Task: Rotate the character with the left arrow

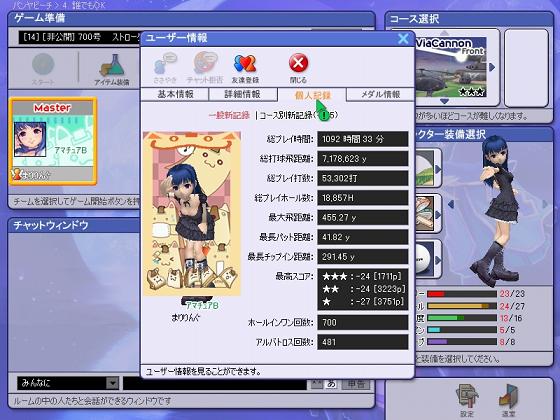Action: click(451, 204)
